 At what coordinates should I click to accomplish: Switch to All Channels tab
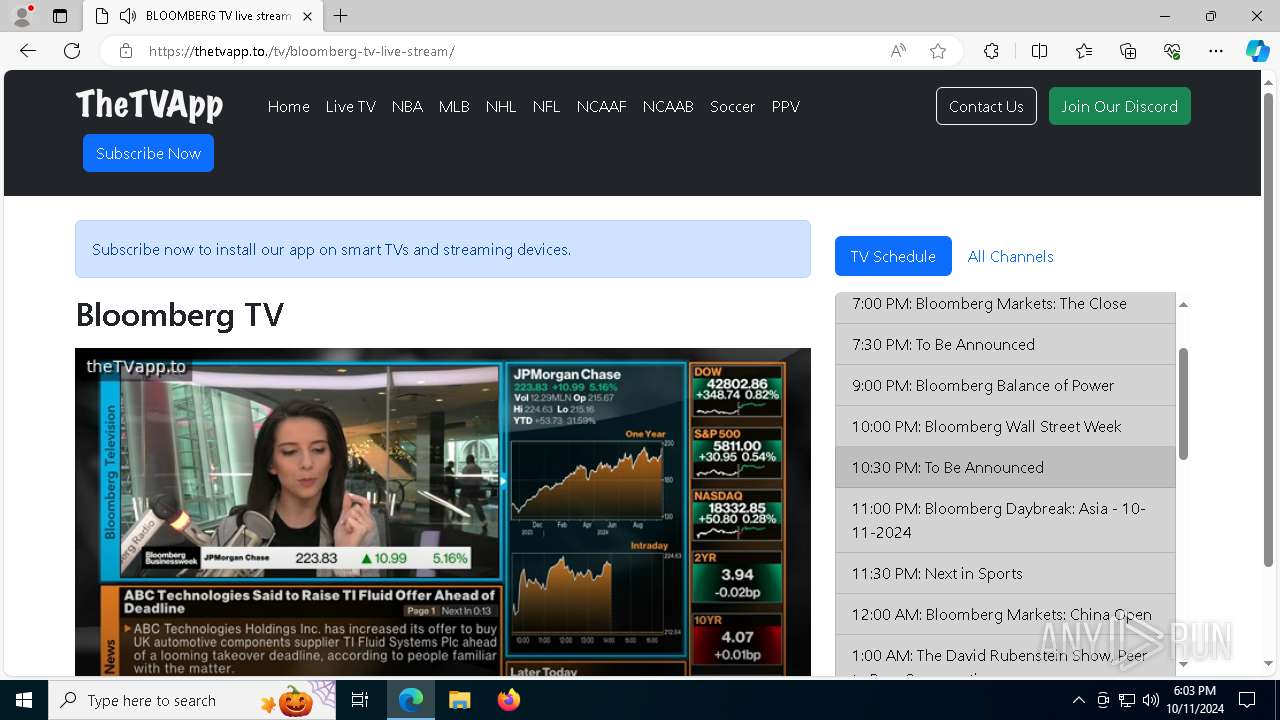click(x=1011, y=256)
